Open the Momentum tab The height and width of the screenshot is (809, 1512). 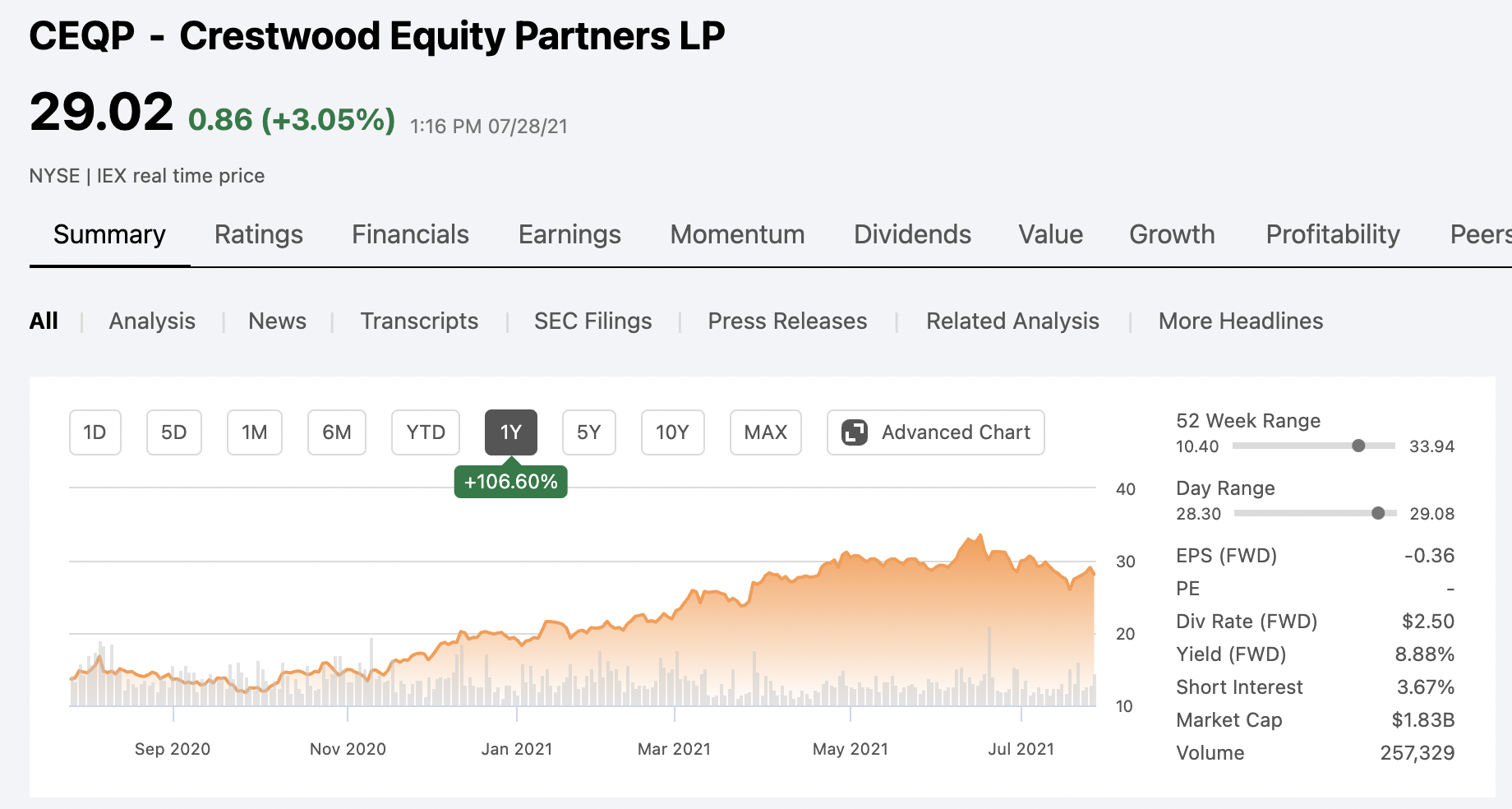pyautogui.click(x=736, y=235)
